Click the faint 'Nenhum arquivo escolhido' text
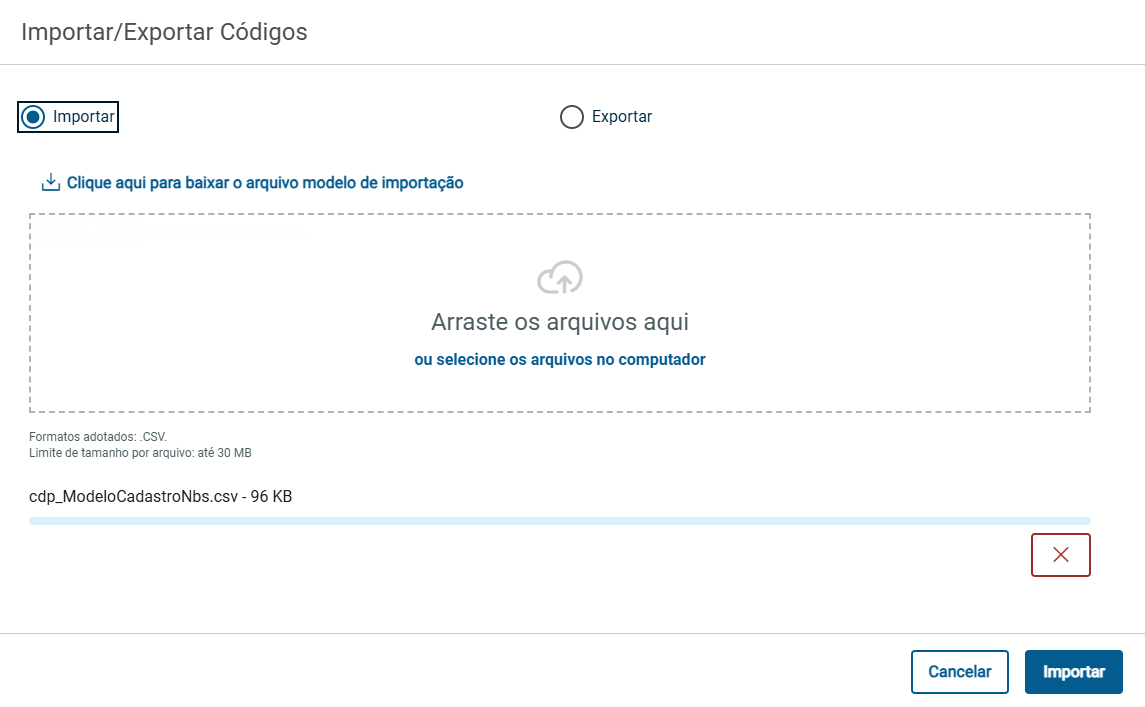 [x=225, y=234]
